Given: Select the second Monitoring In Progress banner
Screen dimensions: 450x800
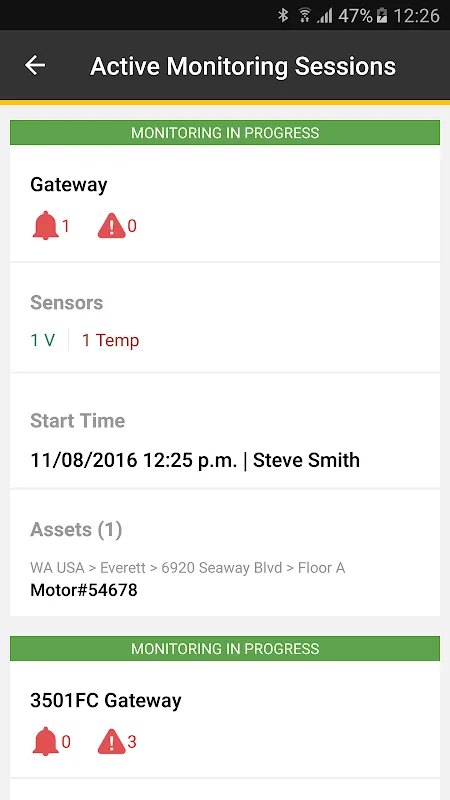Looking at the screenshot, I should pos(225,648).
